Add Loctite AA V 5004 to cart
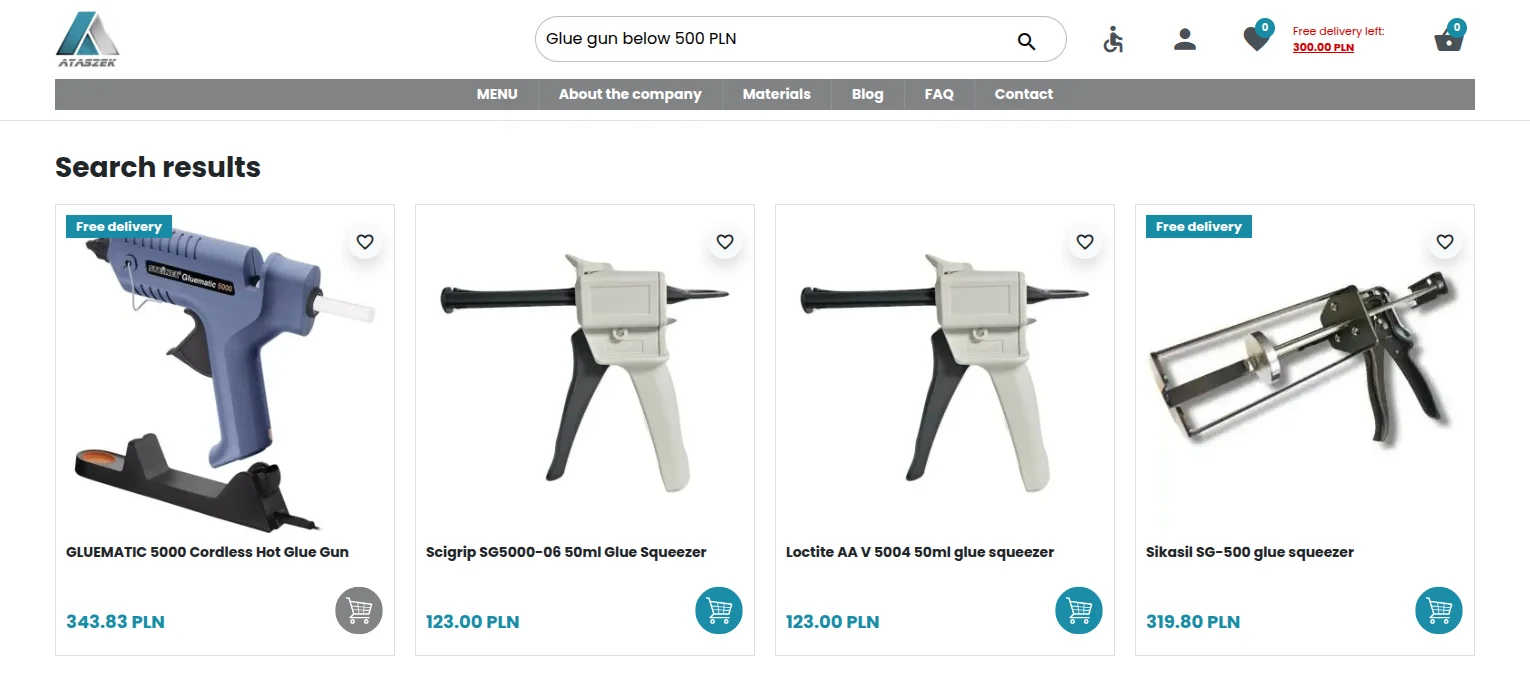This screenshot has width=1530, height=676. [1079, 610]
